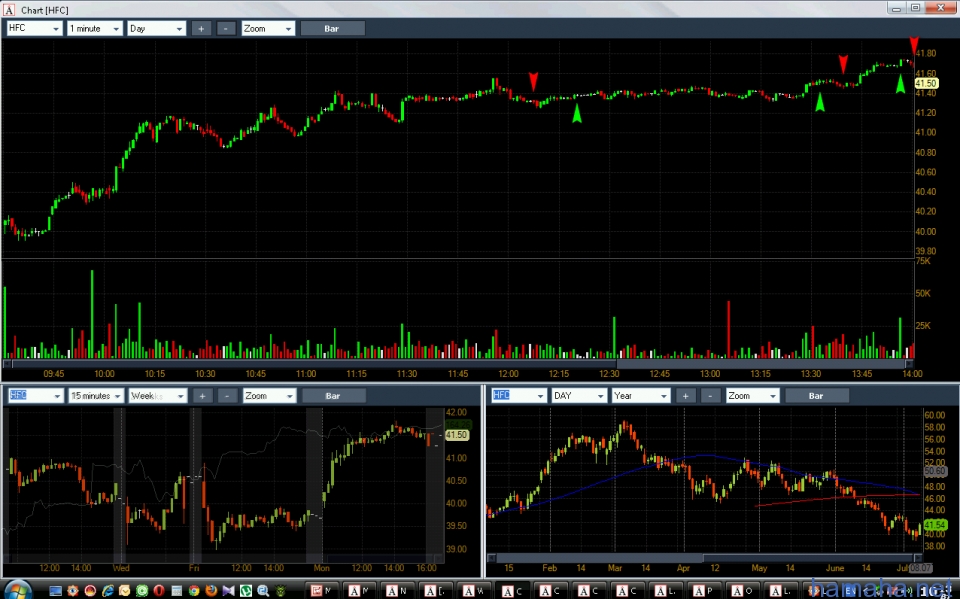
Task: Click the green round @ icon in the quick launch
Action: click(x=142, y=590)
